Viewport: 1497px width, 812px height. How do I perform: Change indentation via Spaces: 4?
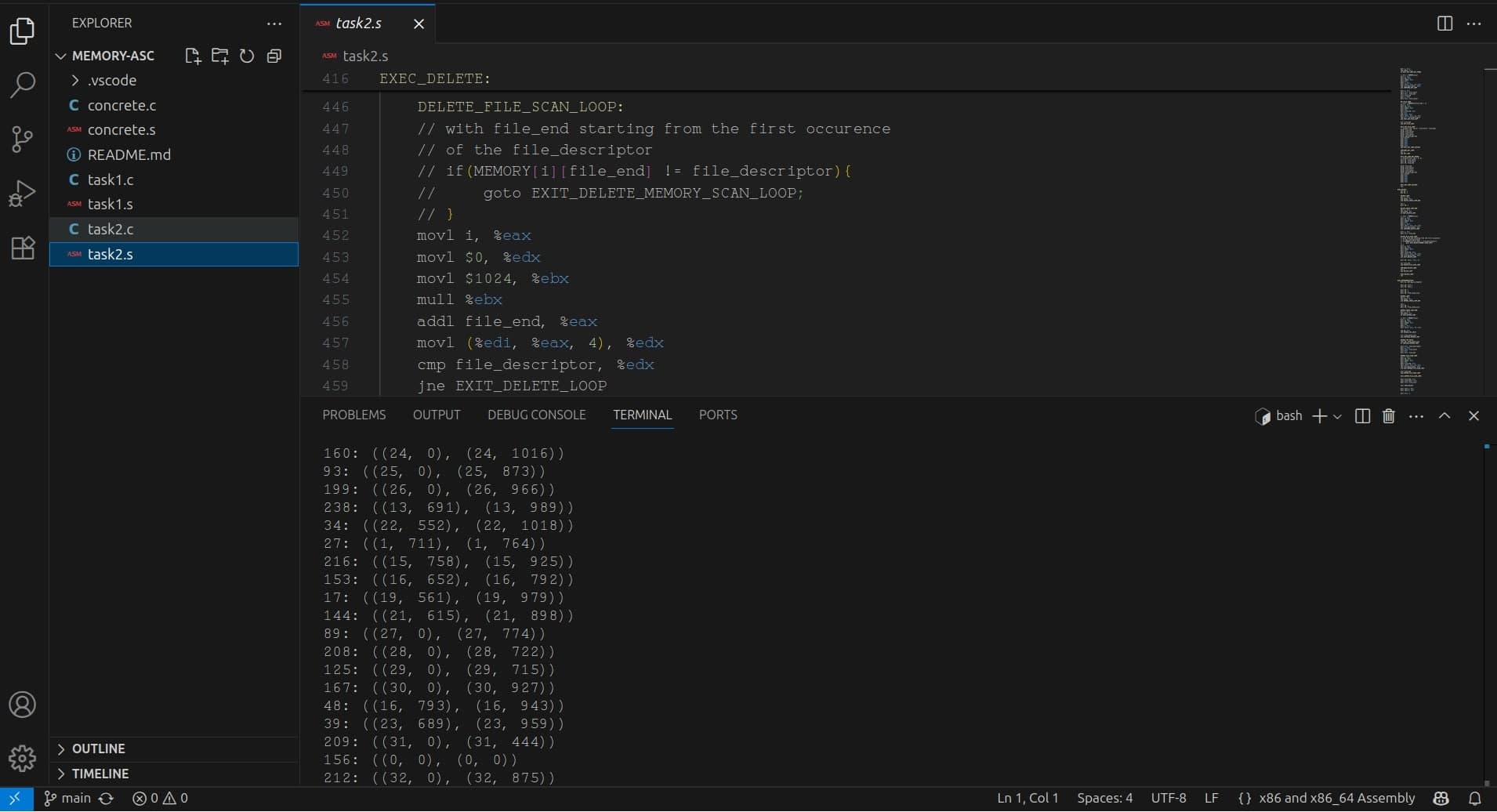coord(1104,799)
